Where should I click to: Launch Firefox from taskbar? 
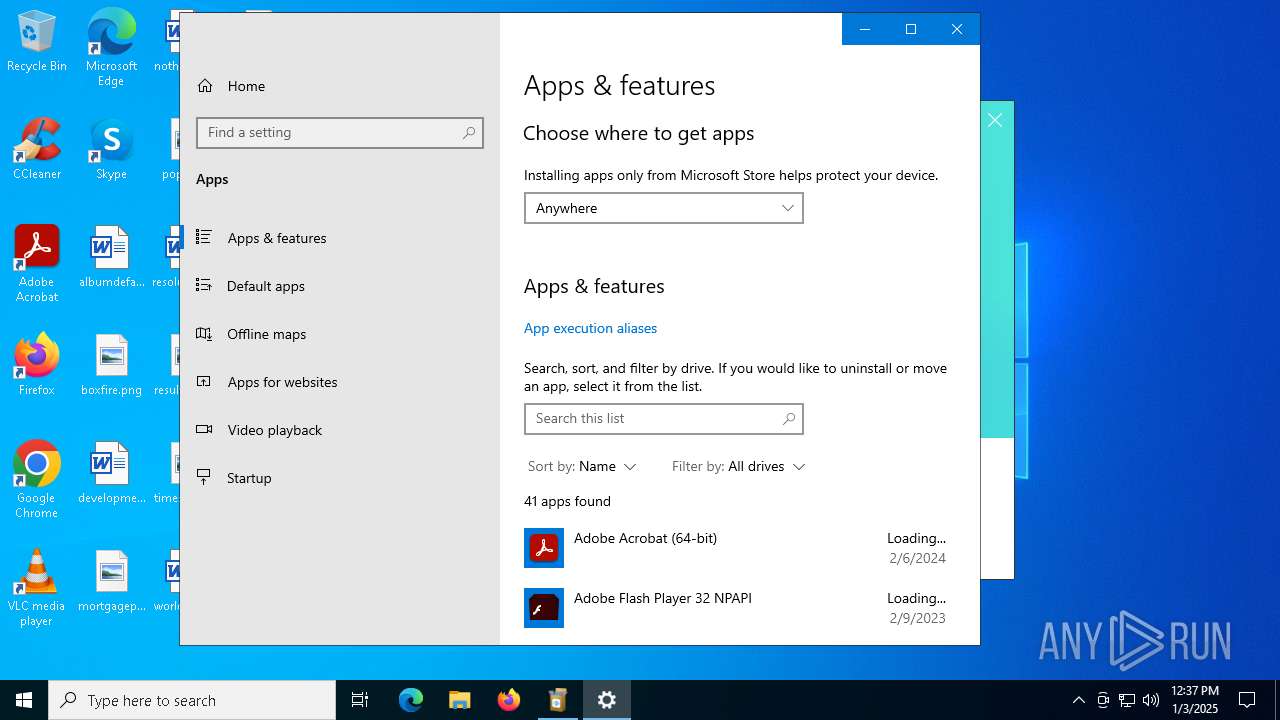509,700
